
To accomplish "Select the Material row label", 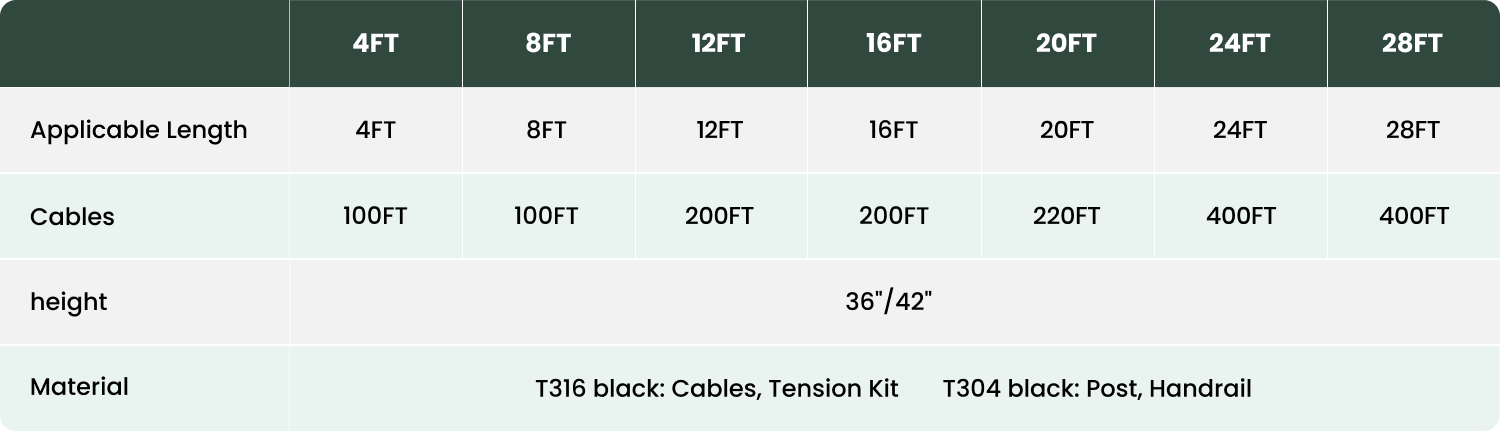I will [x=79, y=387].
